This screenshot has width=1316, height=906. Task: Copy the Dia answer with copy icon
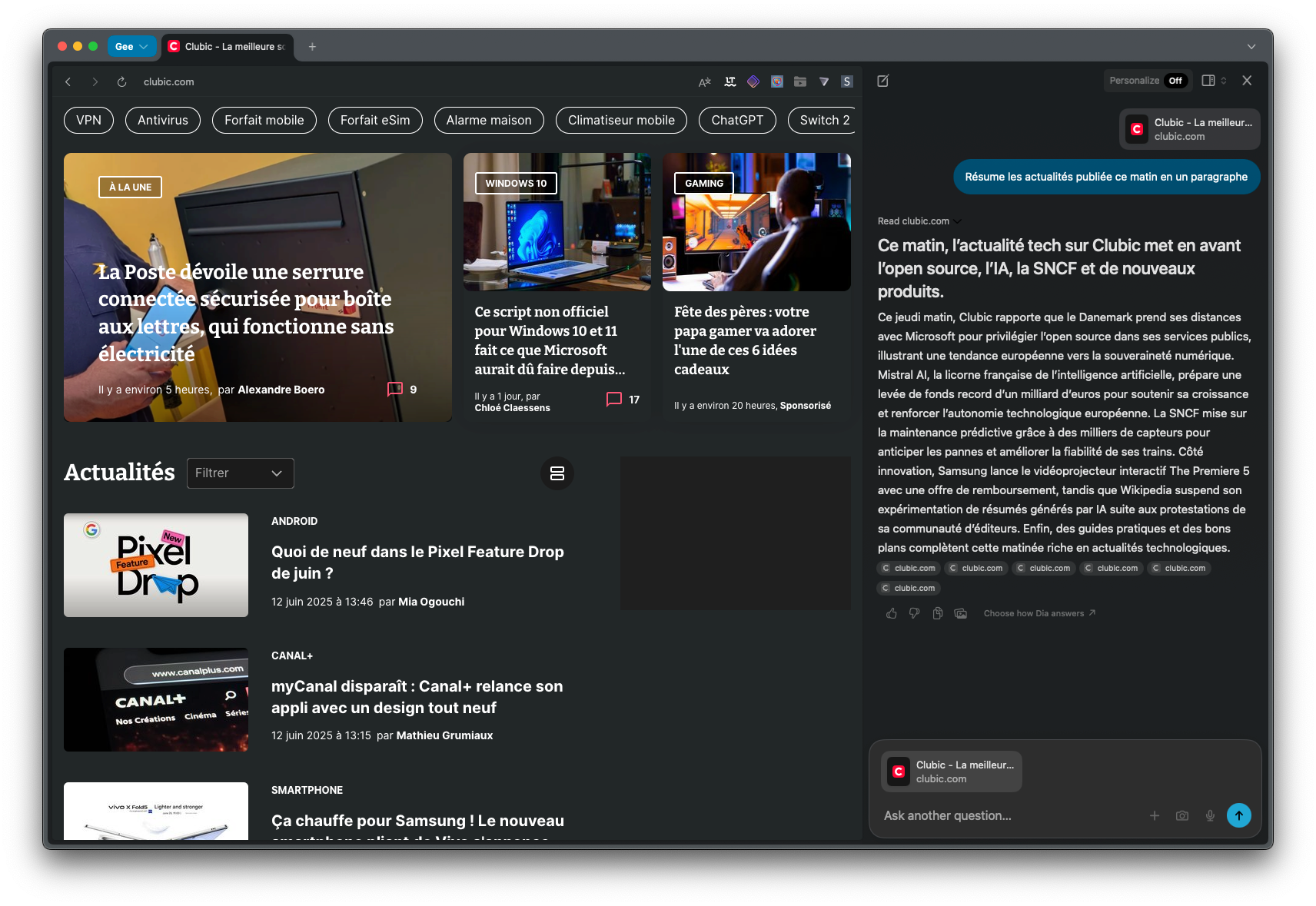point(938,613)
